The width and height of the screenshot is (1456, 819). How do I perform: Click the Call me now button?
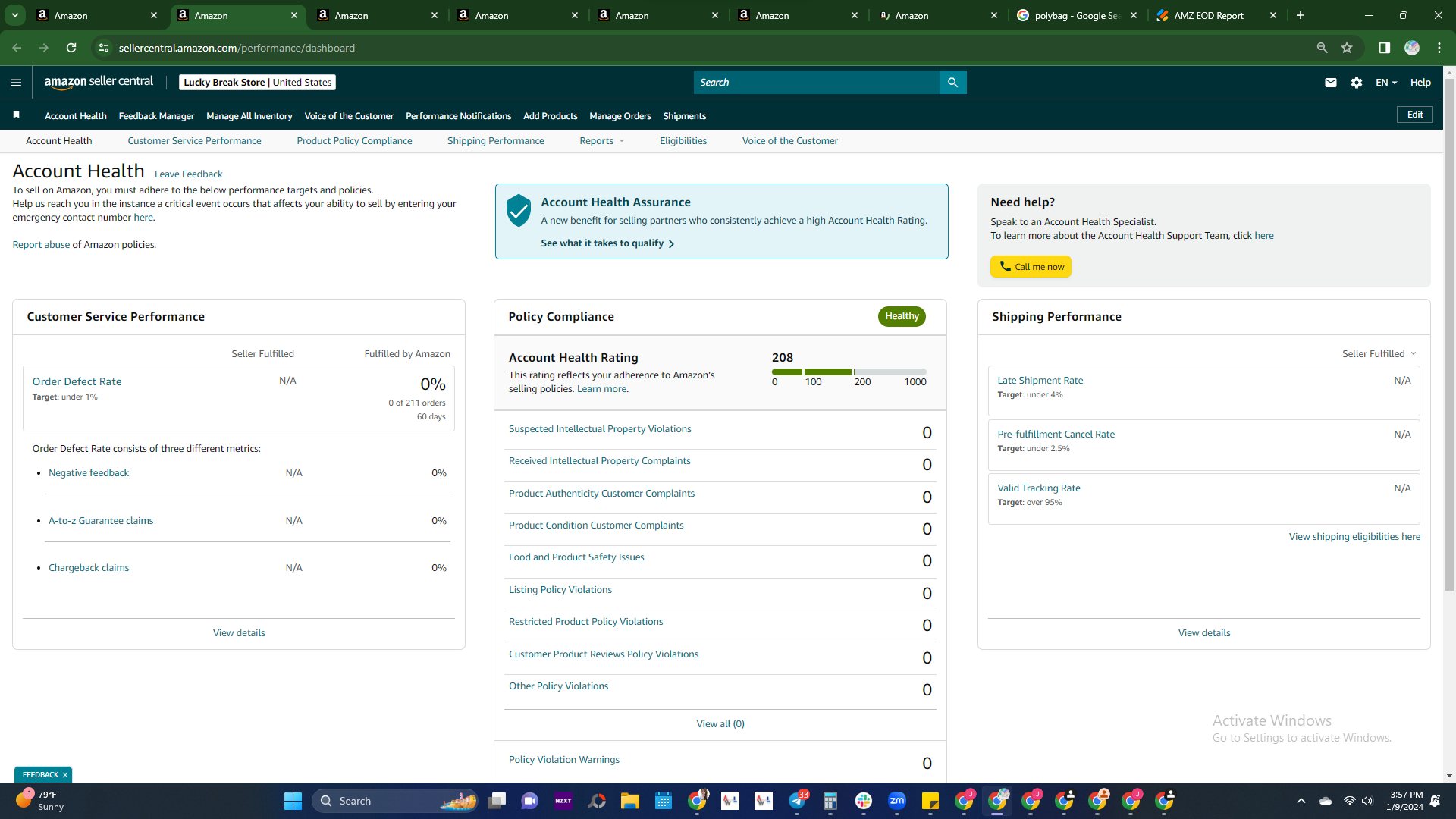pyautogui.click(x=1031, y=267)
